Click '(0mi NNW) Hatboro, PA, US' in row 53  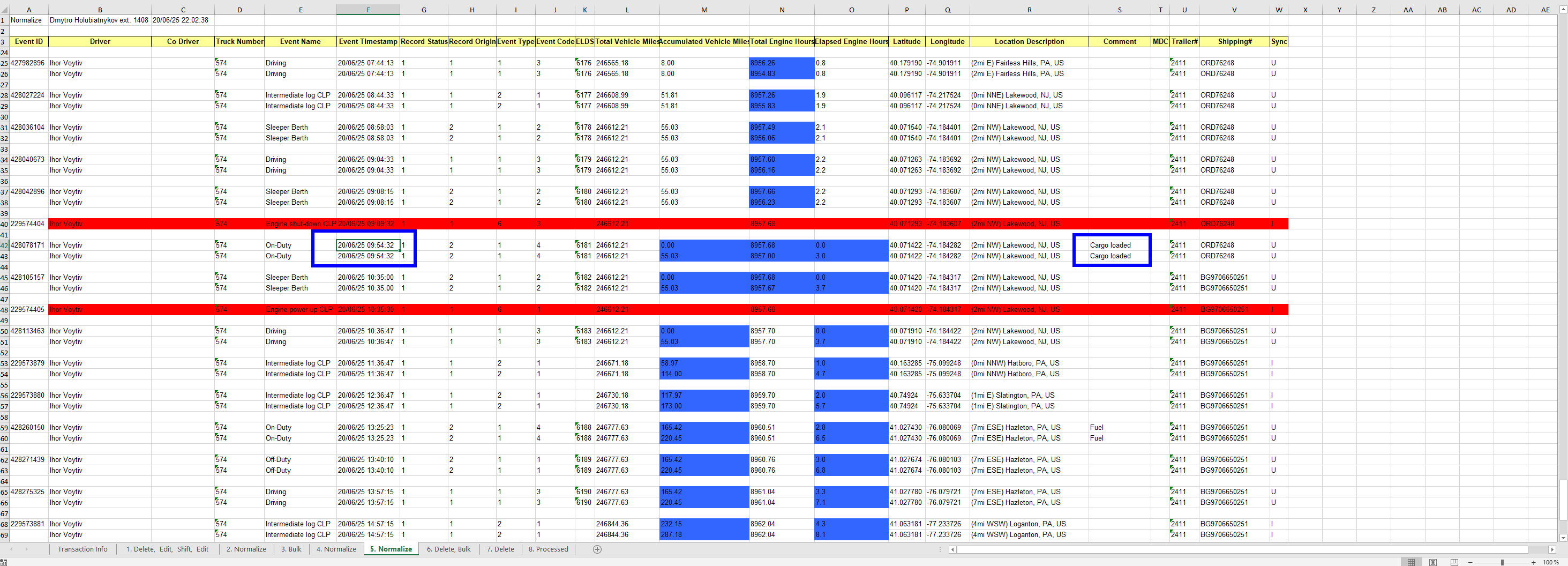point(1029,363)
